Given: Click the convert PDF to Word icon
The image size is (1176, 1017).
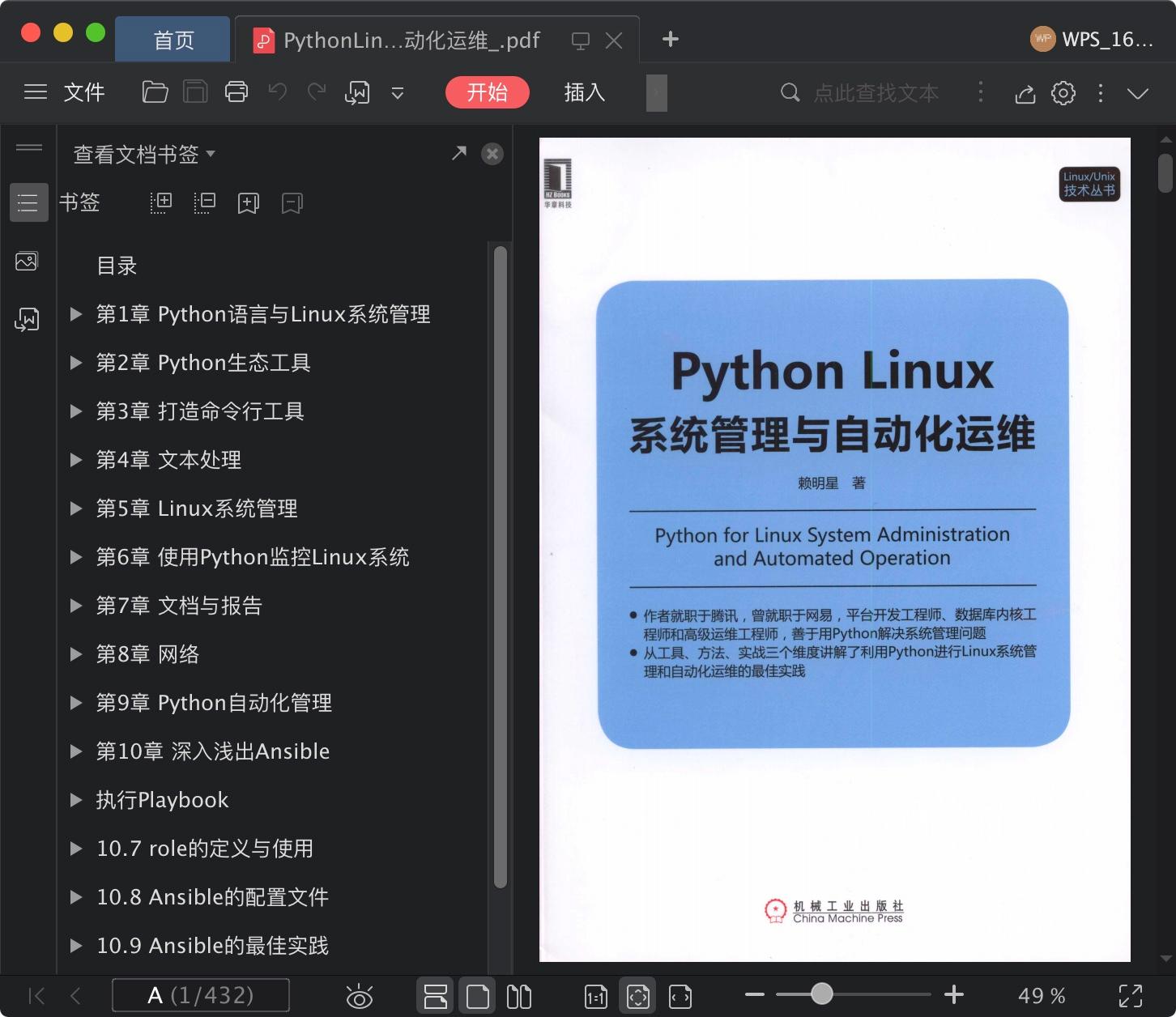Looking at the screenshot, I should (357, 93).
